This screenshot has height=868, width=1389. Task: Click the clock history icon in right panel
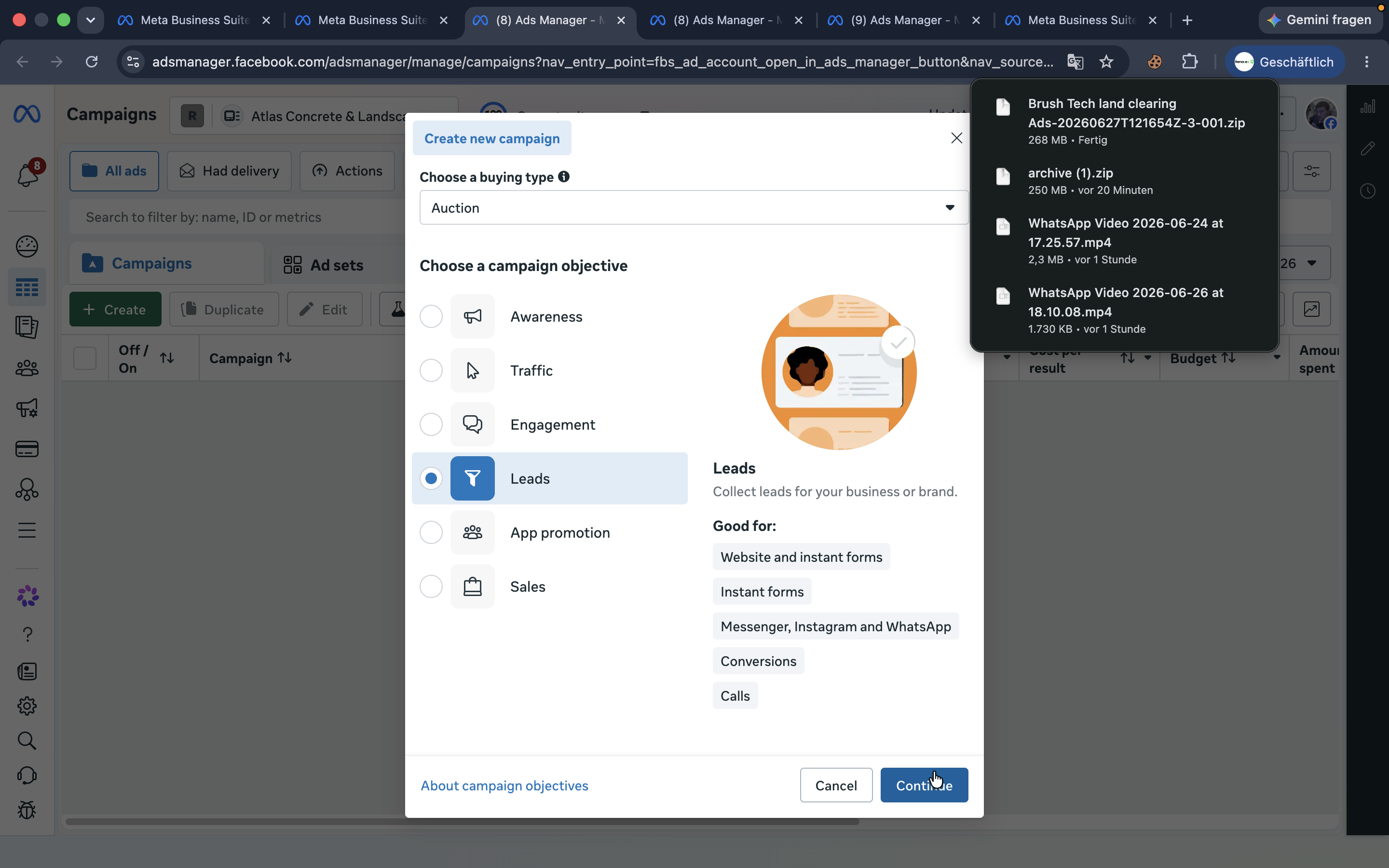pos(1368,191)
